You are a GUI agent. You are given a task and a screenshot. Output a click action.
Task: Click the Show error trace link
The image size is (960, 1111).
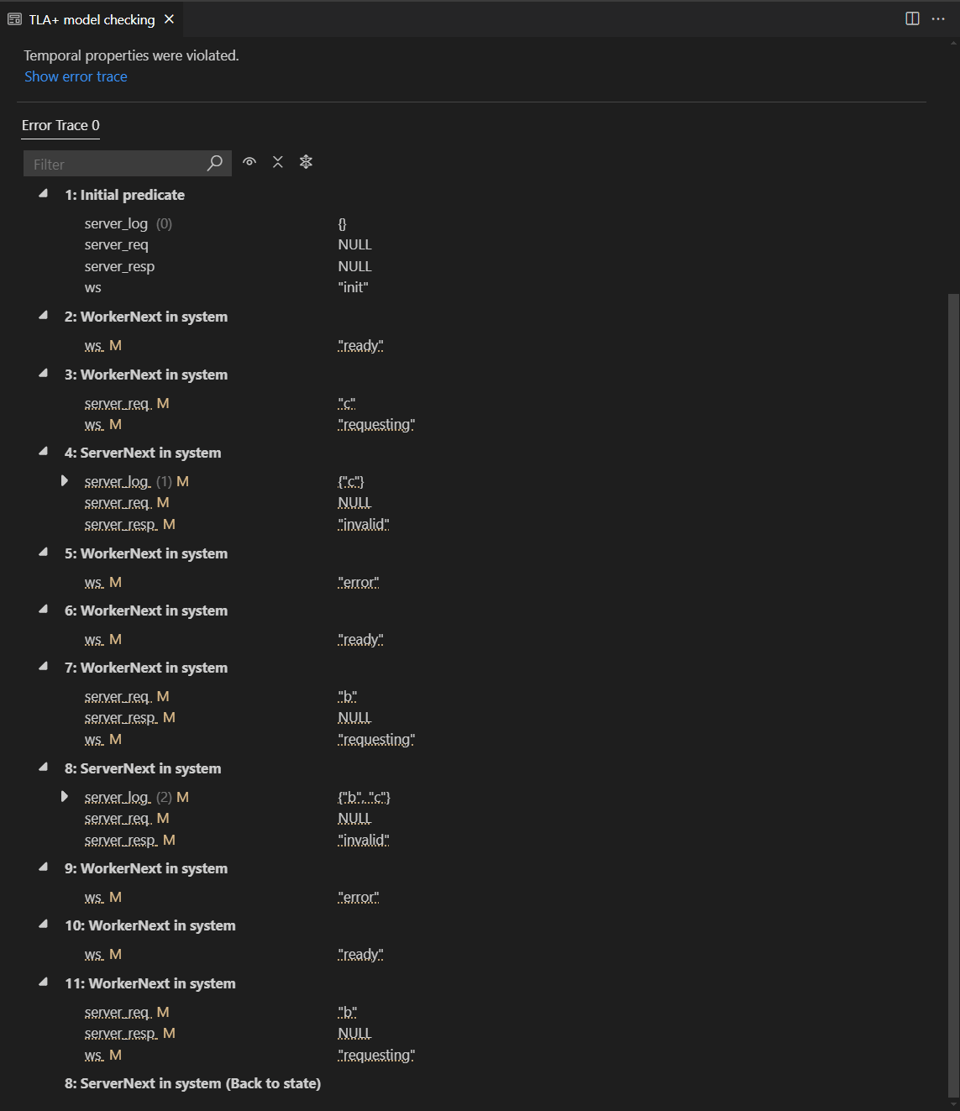coord(76,77)
